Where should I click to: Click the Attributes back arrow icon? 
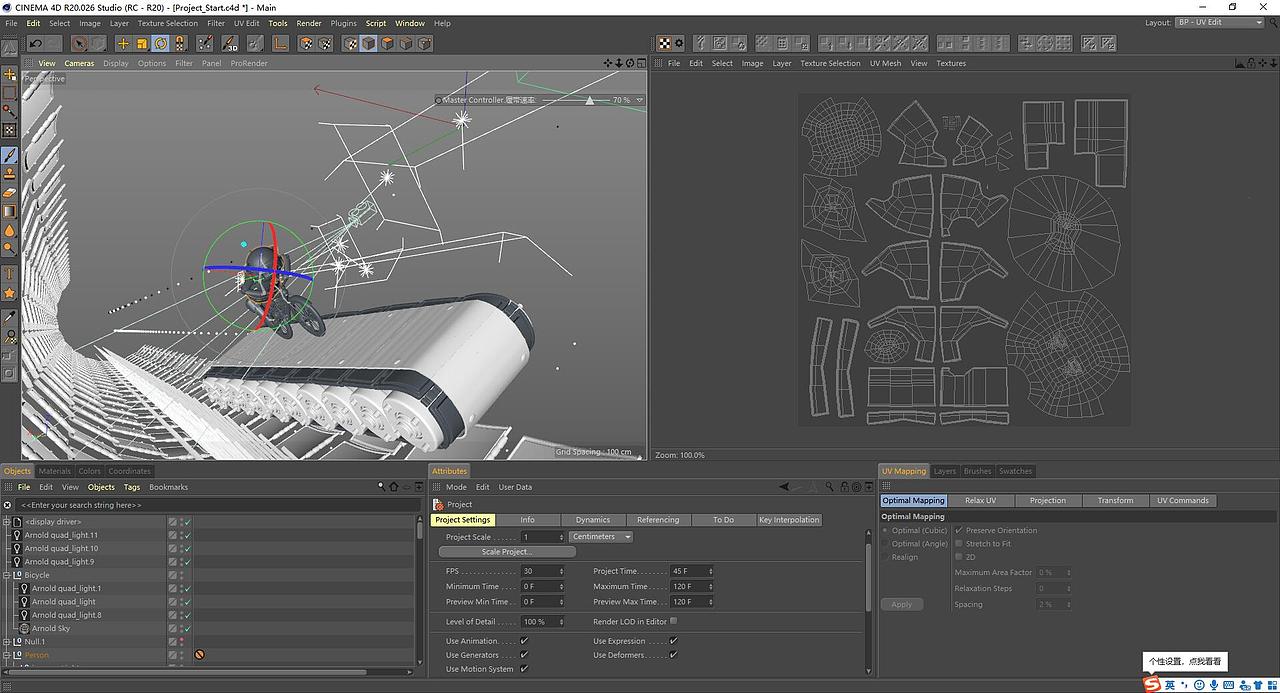(x=786, y=487)
